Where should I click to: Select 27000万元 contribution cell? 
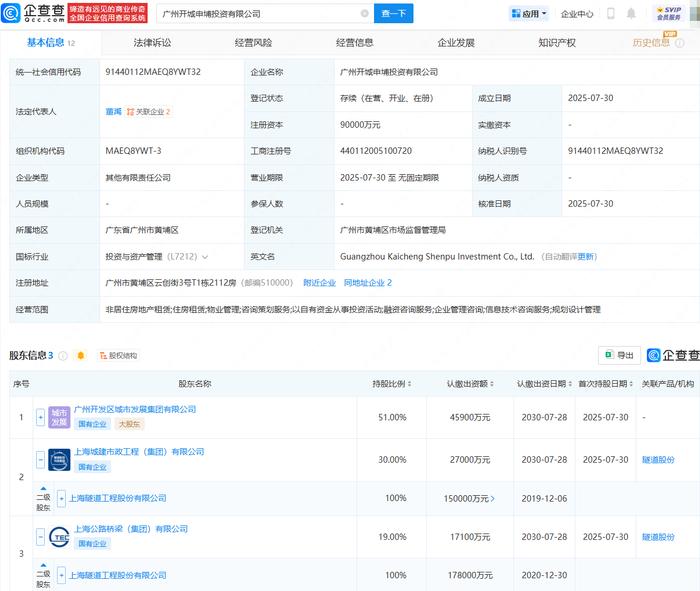470,460
